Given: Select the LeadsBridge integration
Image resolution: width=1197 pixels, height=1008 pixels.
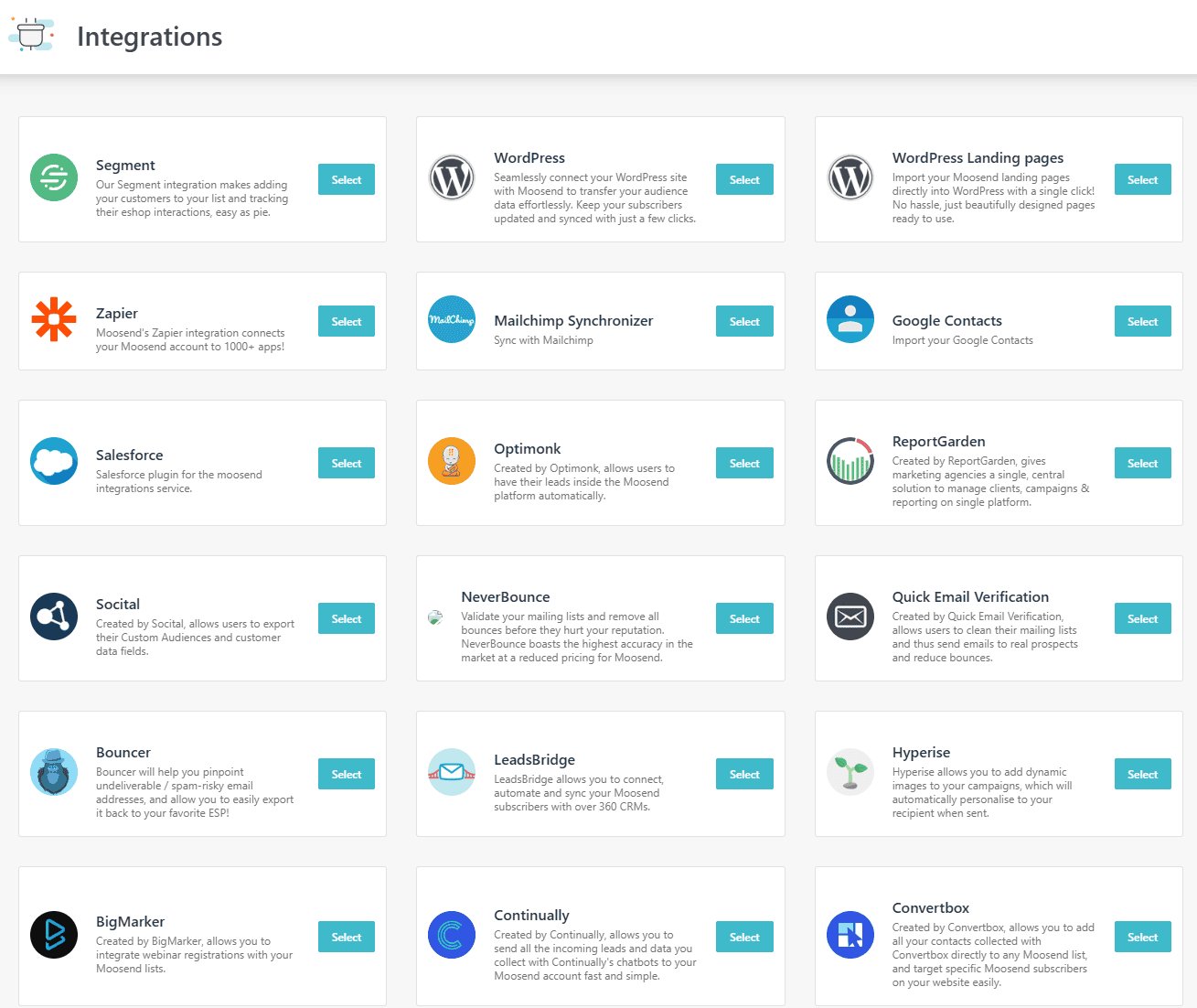Looking at the screenshot, I should (x=744, y=774).
